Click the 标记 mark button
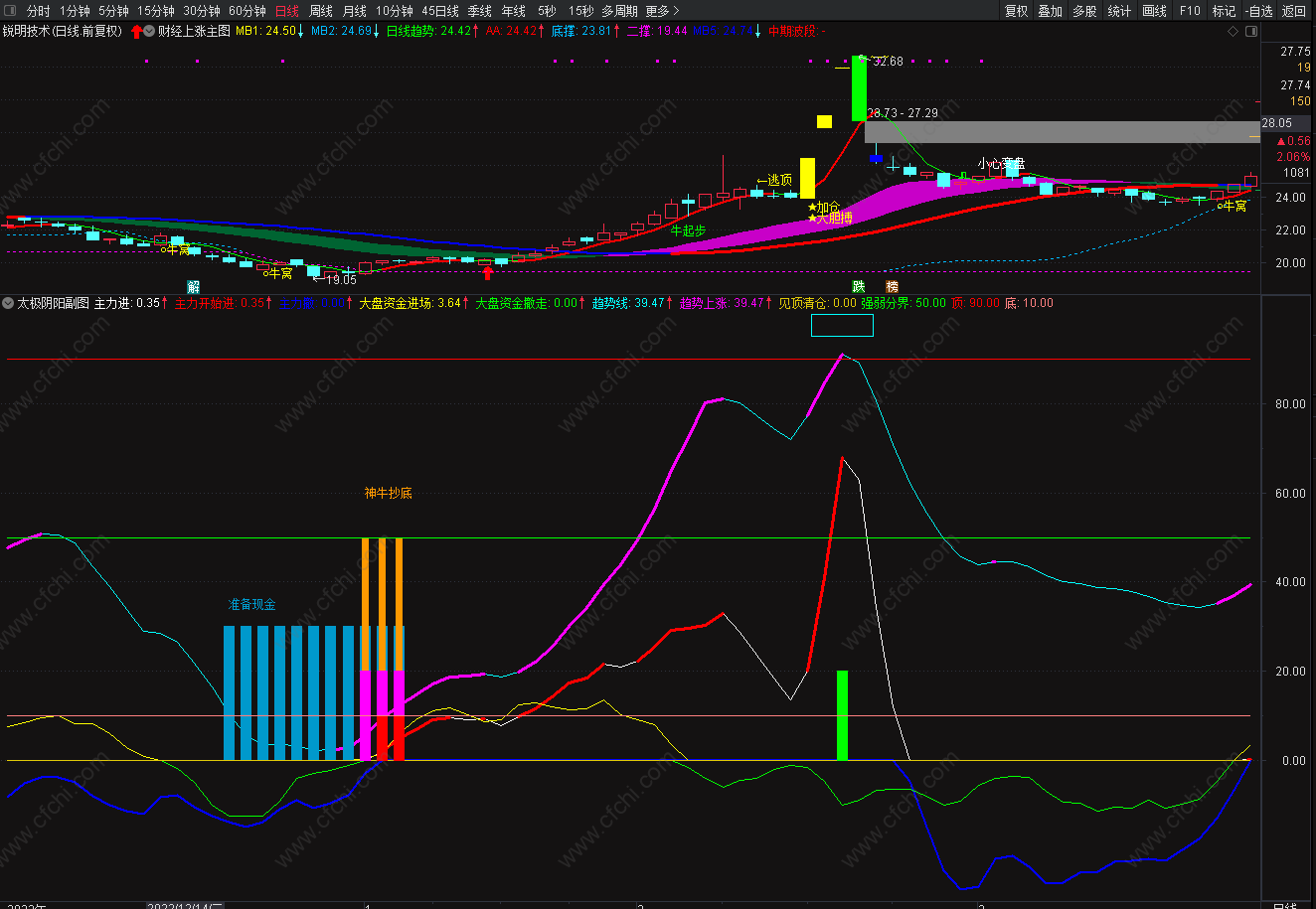This screenshot has height=909, width=1316. click(1225, 11)
